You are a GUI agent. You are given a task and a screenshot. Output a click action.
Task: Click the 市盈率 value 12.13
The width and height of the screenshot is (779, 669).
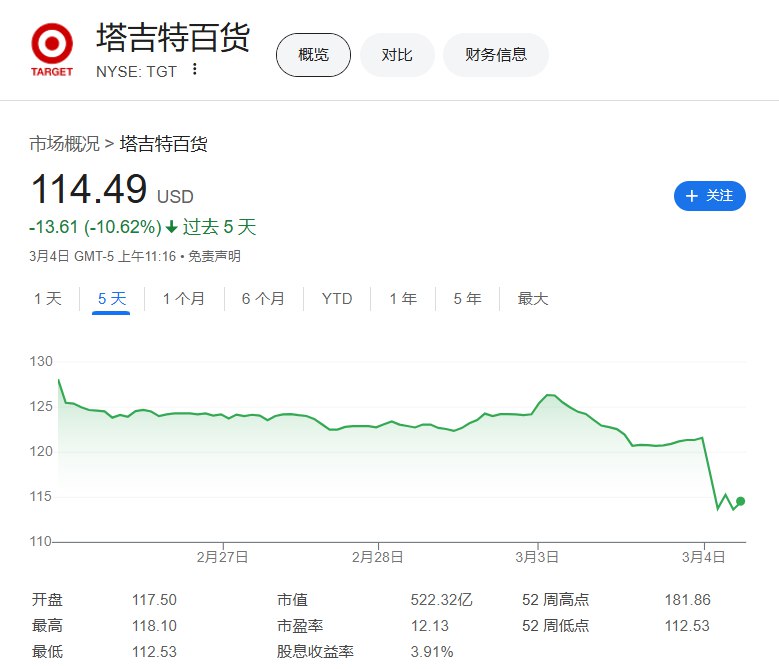tap(430, 625)
